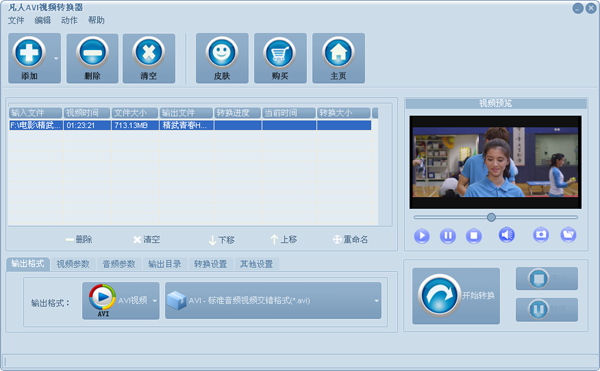Open the 编辑 menu
Image resolution: width=600 pixels, height=371 pixels.
tap(42, 20)
